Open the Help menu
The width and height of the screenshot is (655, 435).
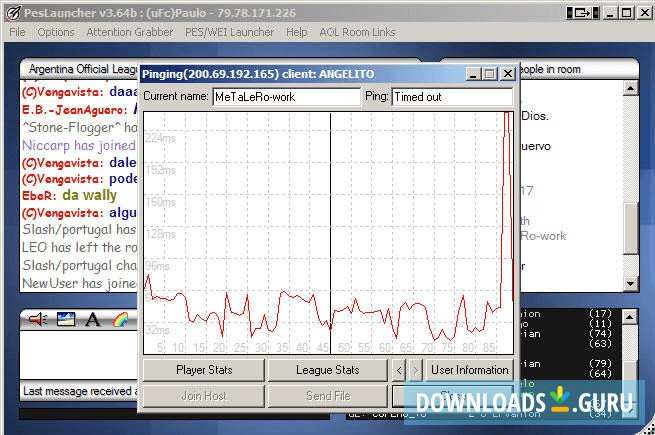(x=297, y=32)
